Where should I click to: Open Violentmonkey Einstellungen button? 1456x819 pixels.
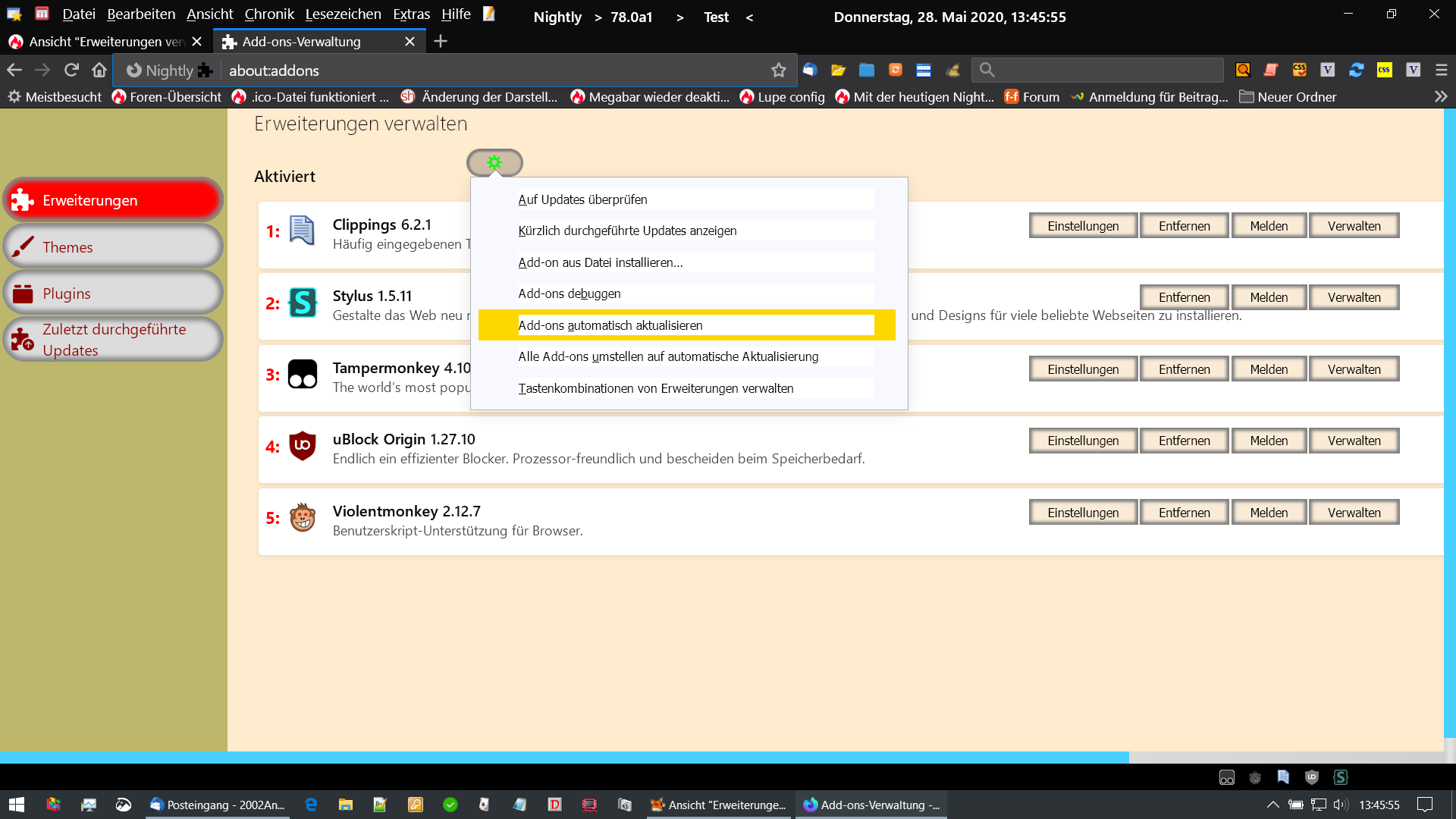click(x=1083, y=513)
